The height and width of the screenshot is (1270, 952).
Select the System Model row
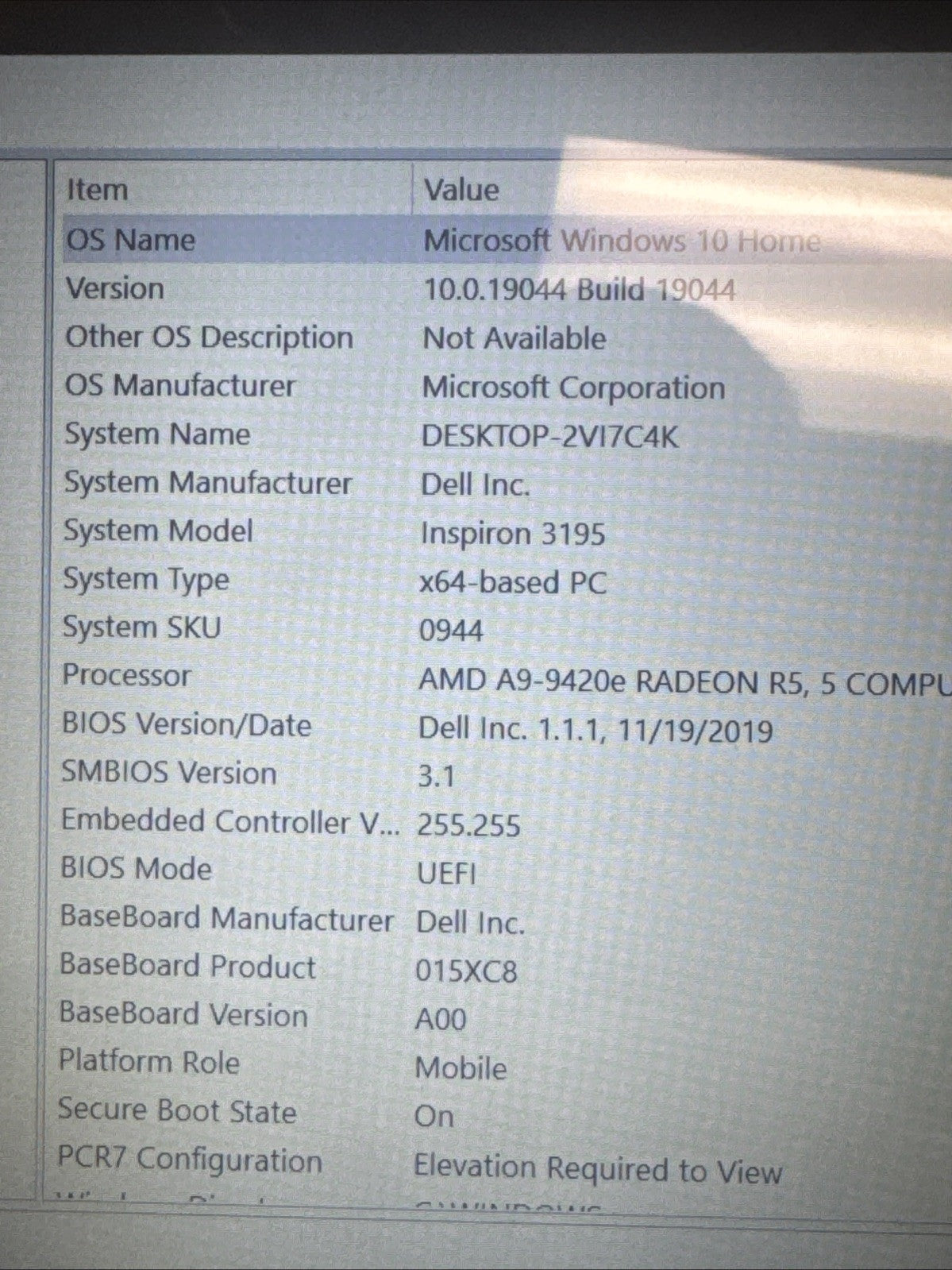[x=158, y=531]
